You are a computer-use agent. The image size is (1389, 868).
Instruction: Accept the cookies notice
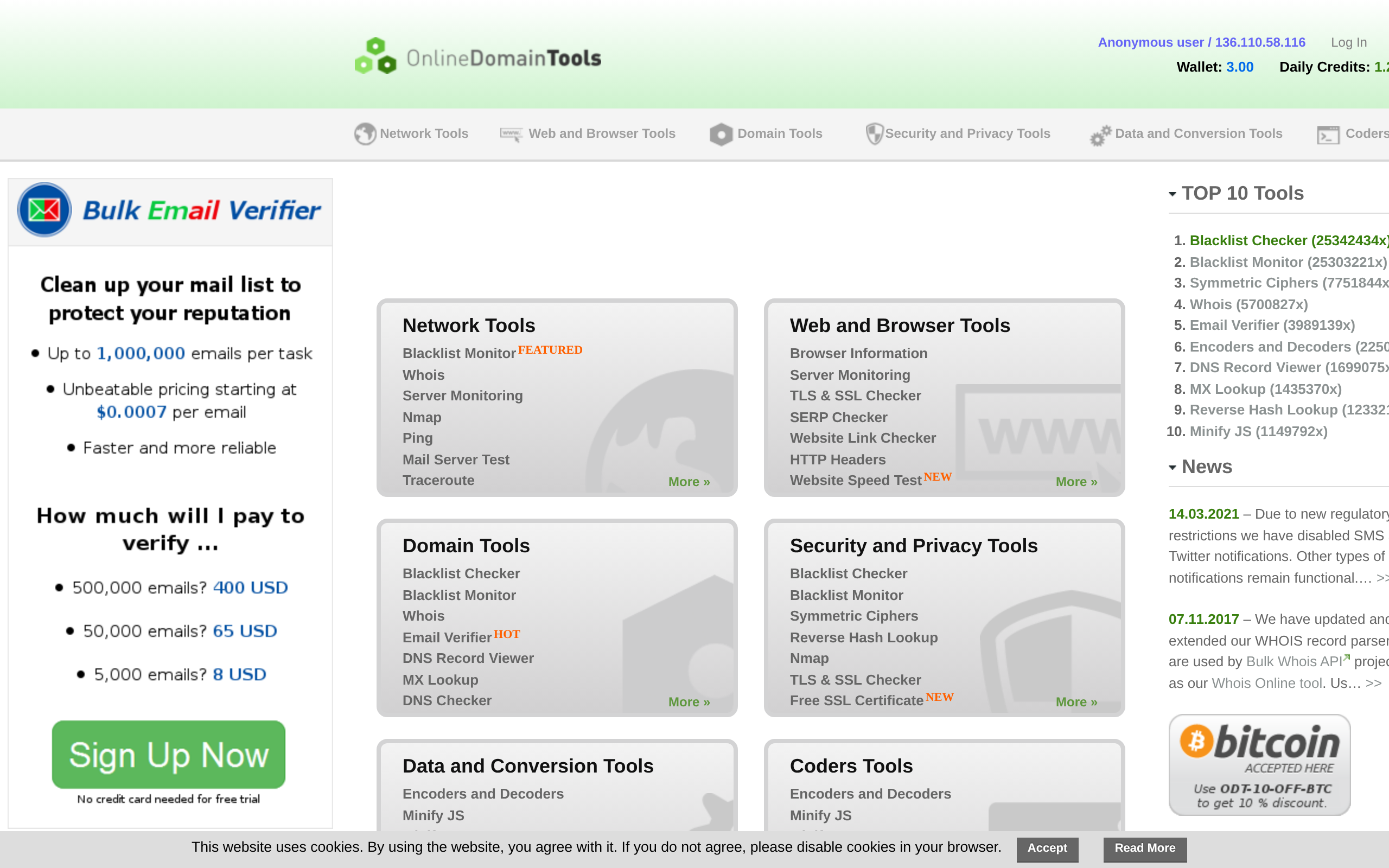[x=1047, y=848]
